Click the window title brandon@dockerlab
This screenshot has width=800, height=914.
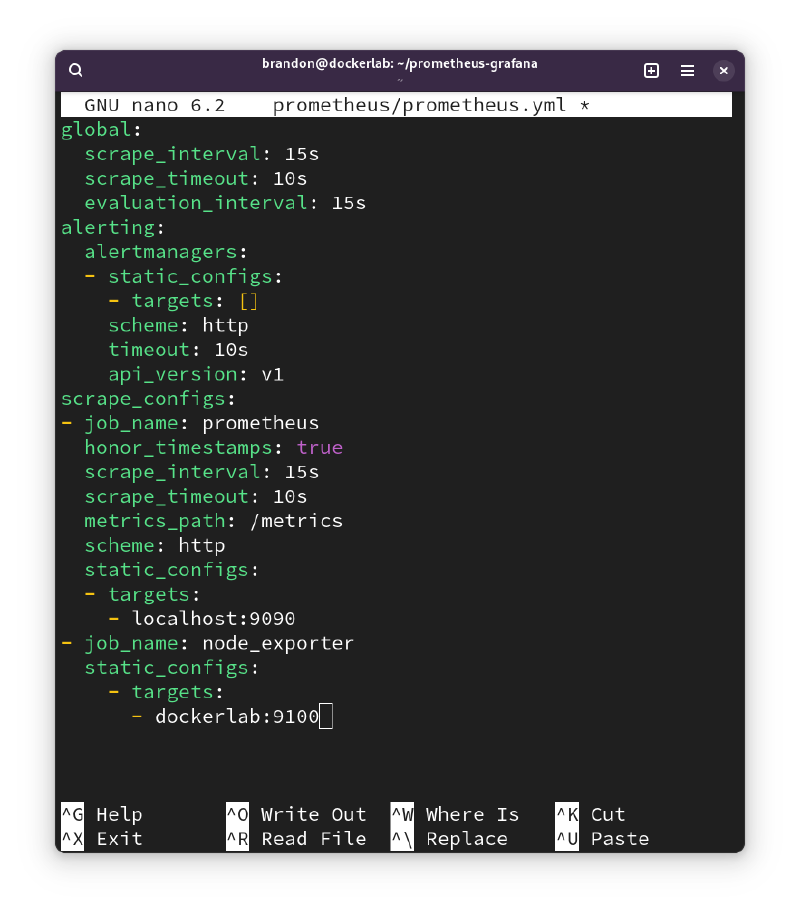pos(399,63)
